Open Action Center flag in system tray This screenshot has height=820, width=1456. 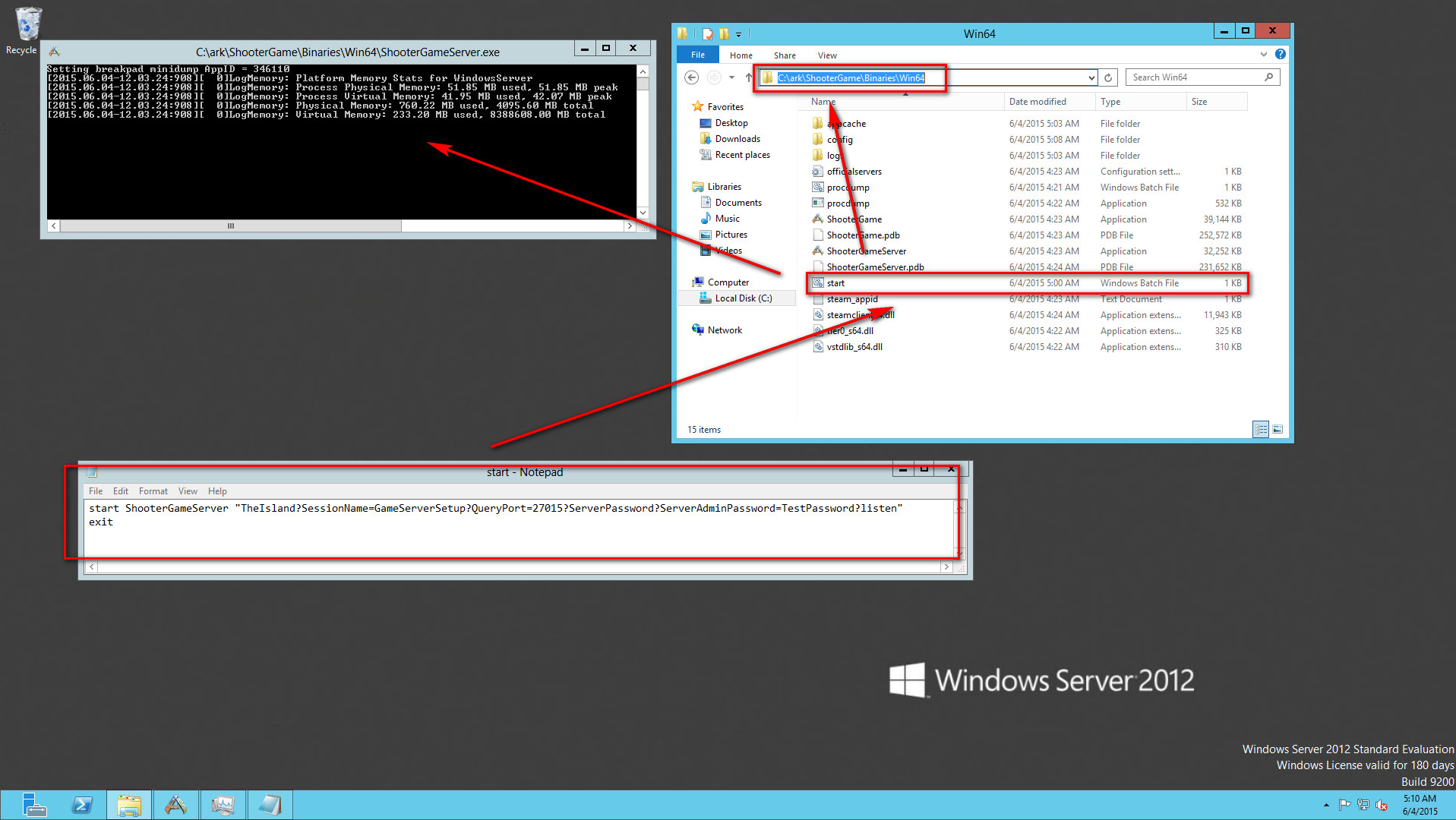click(1345, 805)
